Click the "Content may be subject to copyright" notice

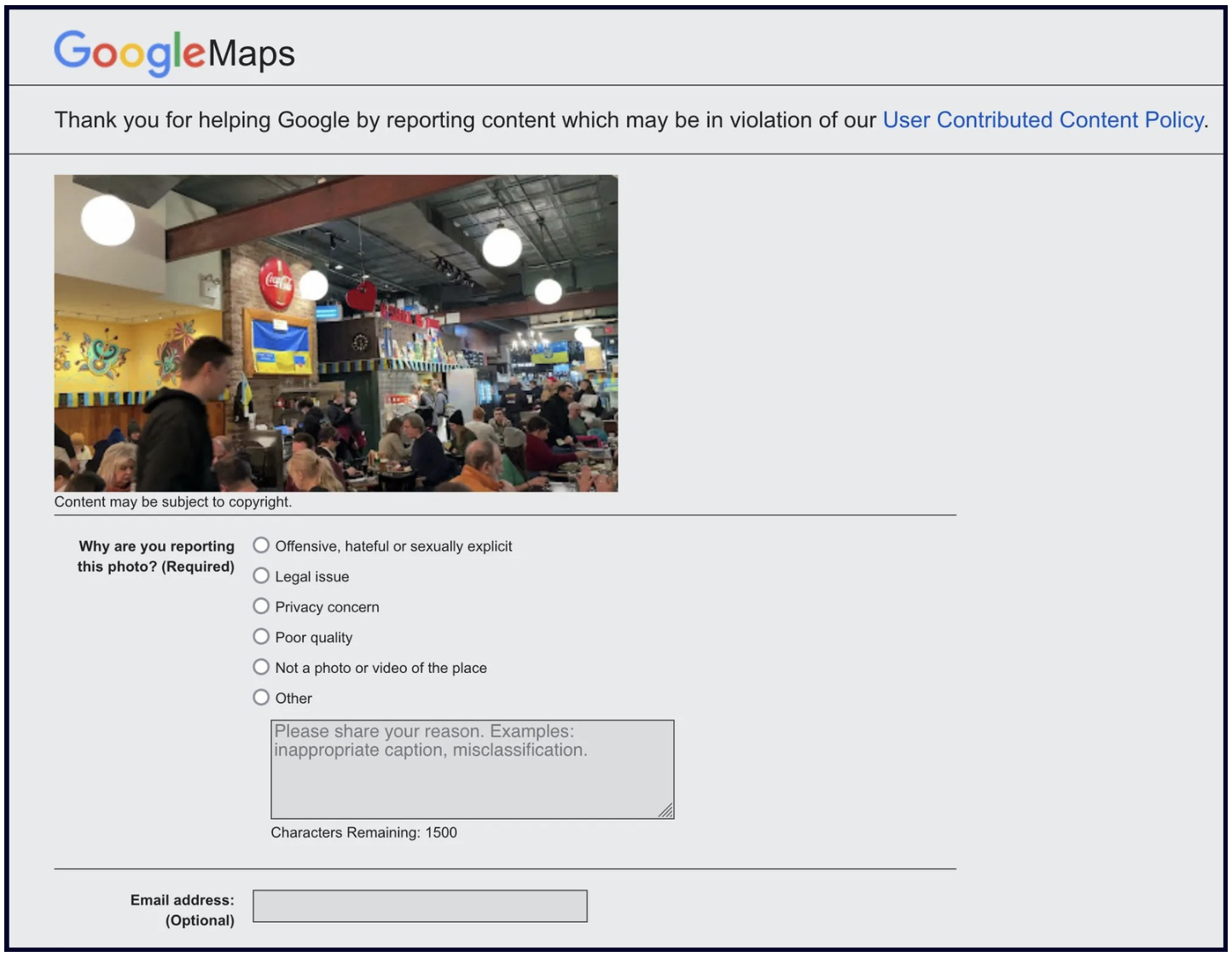click(x=173, y=502)
